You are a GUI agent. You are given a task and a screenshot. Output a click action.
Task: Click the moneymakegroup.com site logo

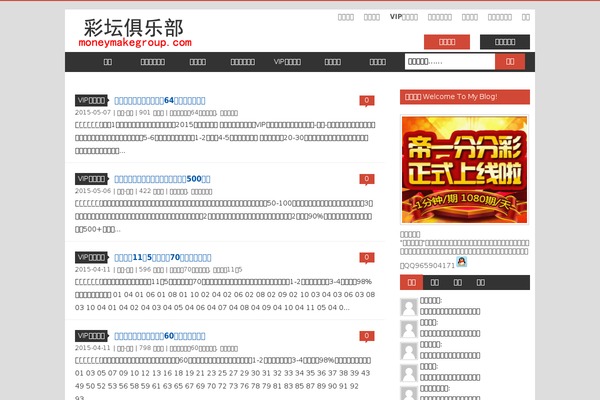(x=135, y=33)
